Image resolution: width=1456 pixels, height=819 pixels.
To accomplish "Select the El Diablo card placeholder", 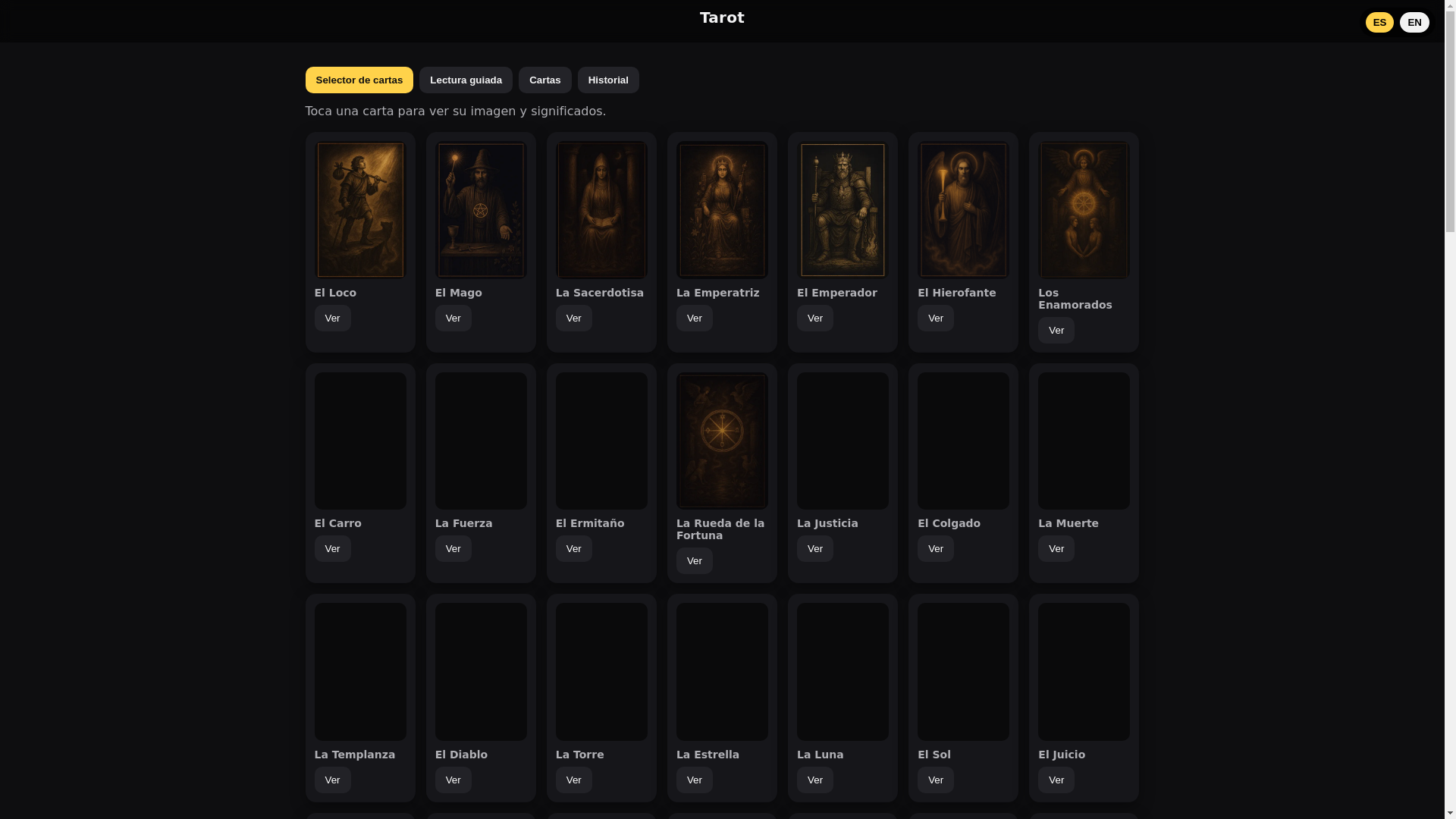I will pyautogui.click(x=480, y=672).
